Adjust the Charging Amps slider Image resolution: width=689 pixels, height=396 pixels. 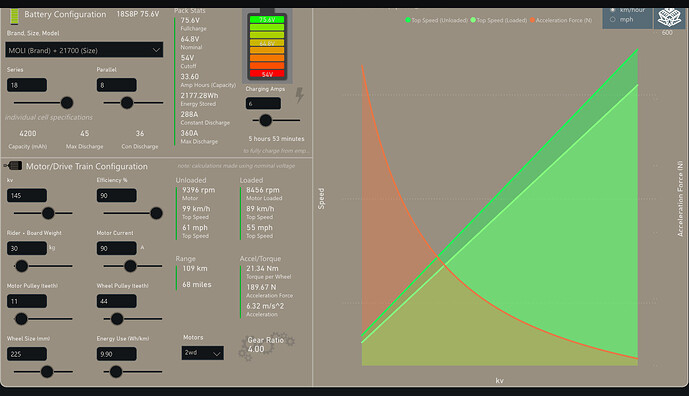tap(265, 120)
